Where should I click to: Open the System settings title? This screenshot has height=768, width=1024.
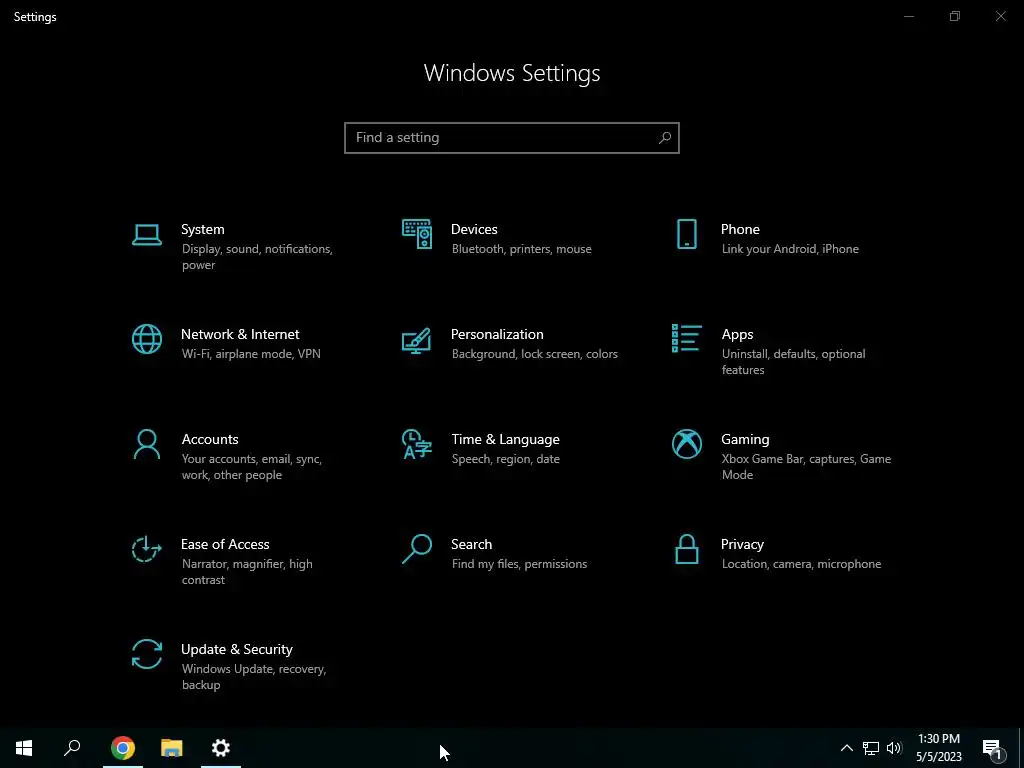click(202, 229)
